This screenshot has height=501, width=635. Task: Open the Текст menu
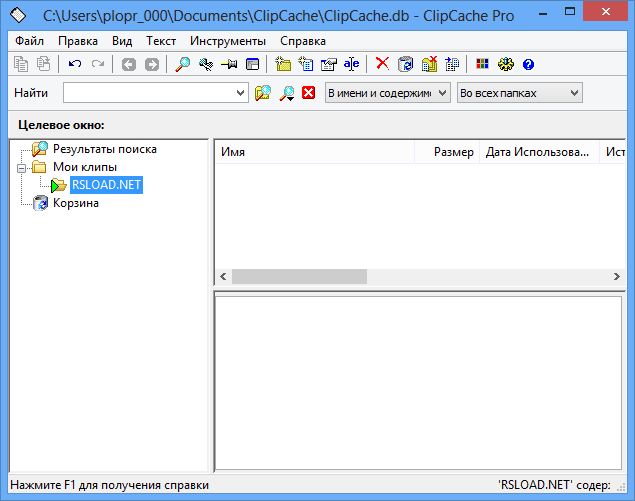point(161,41)
